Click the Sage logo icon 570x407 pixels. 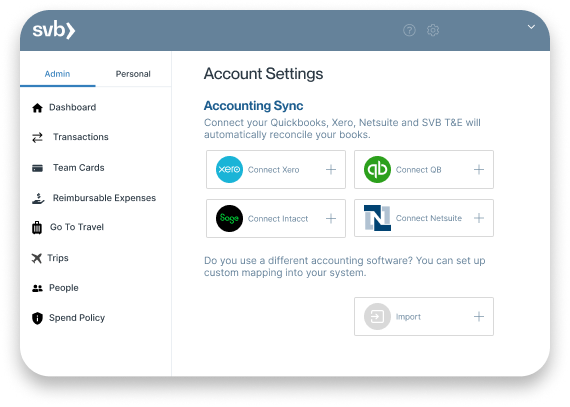coord(229,218)
